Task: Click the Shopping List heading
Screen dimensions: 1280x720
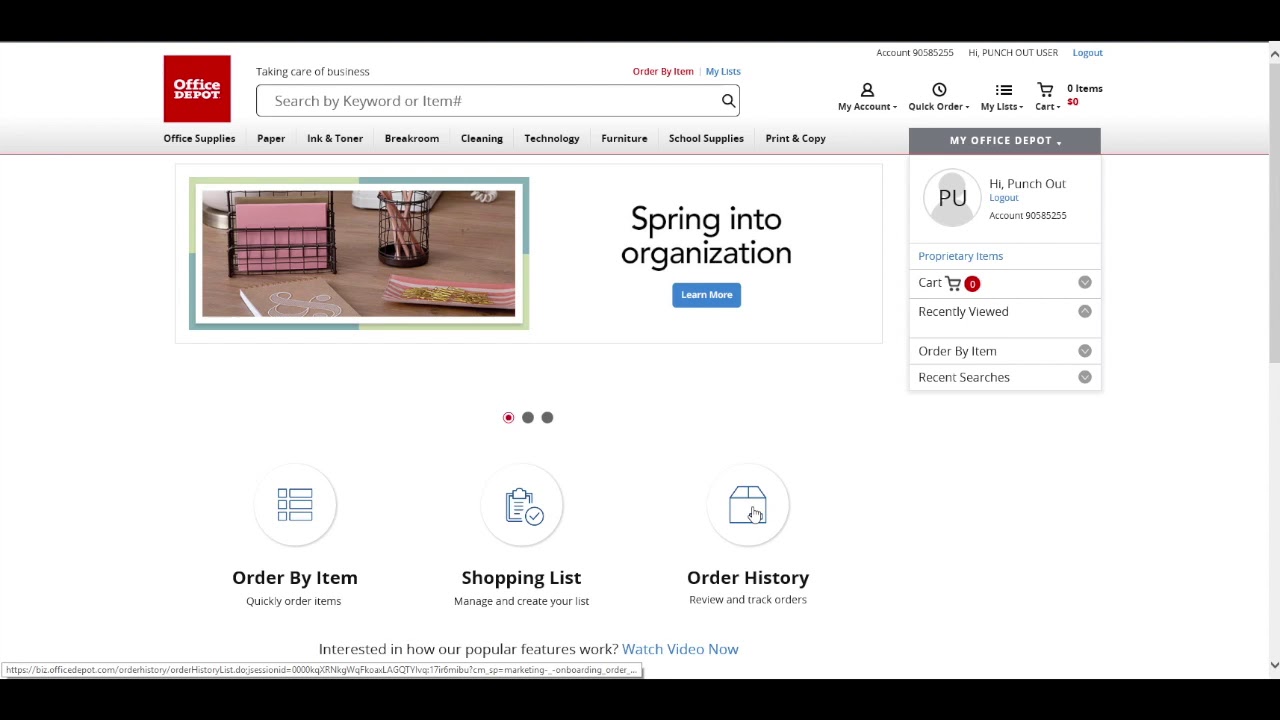Action: 521,578
